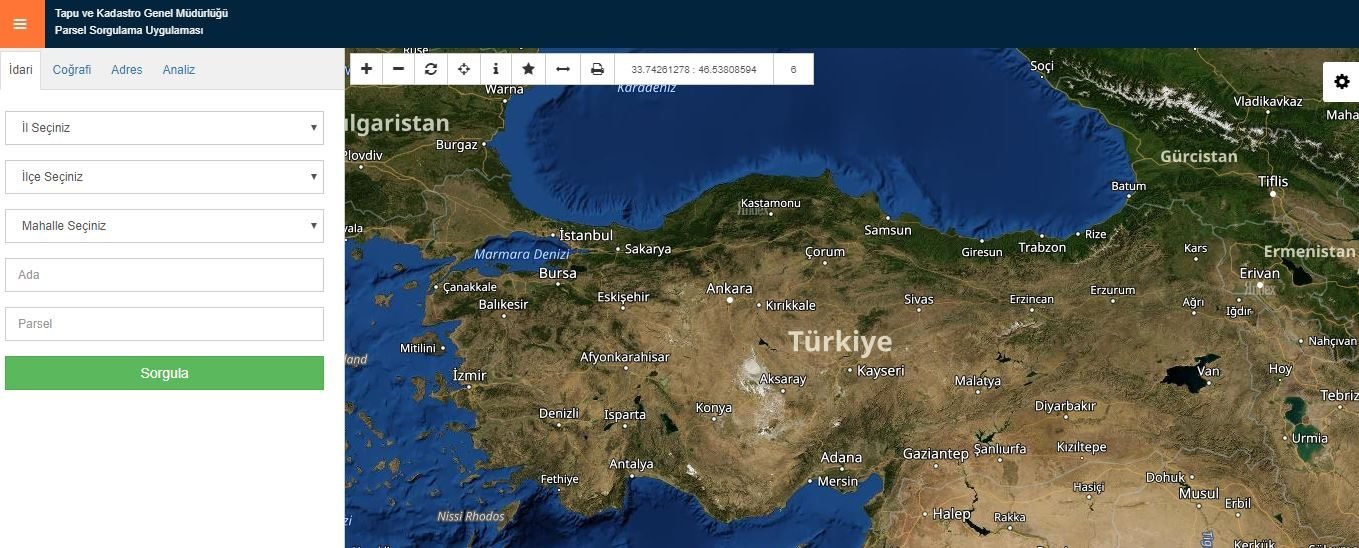Click the Sivas label on map
Viewport: 1359px width, 548px height.
tap(918, 299)
